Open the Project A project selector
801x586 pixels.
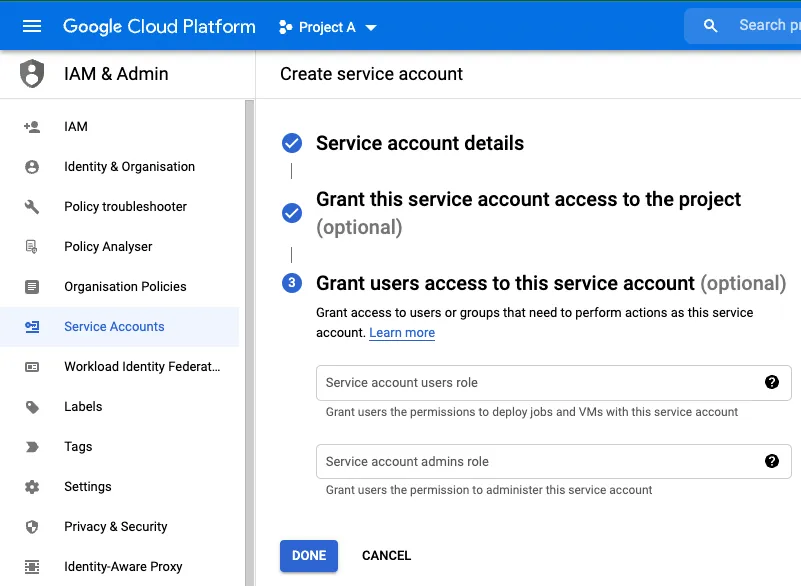click(327, 27)
